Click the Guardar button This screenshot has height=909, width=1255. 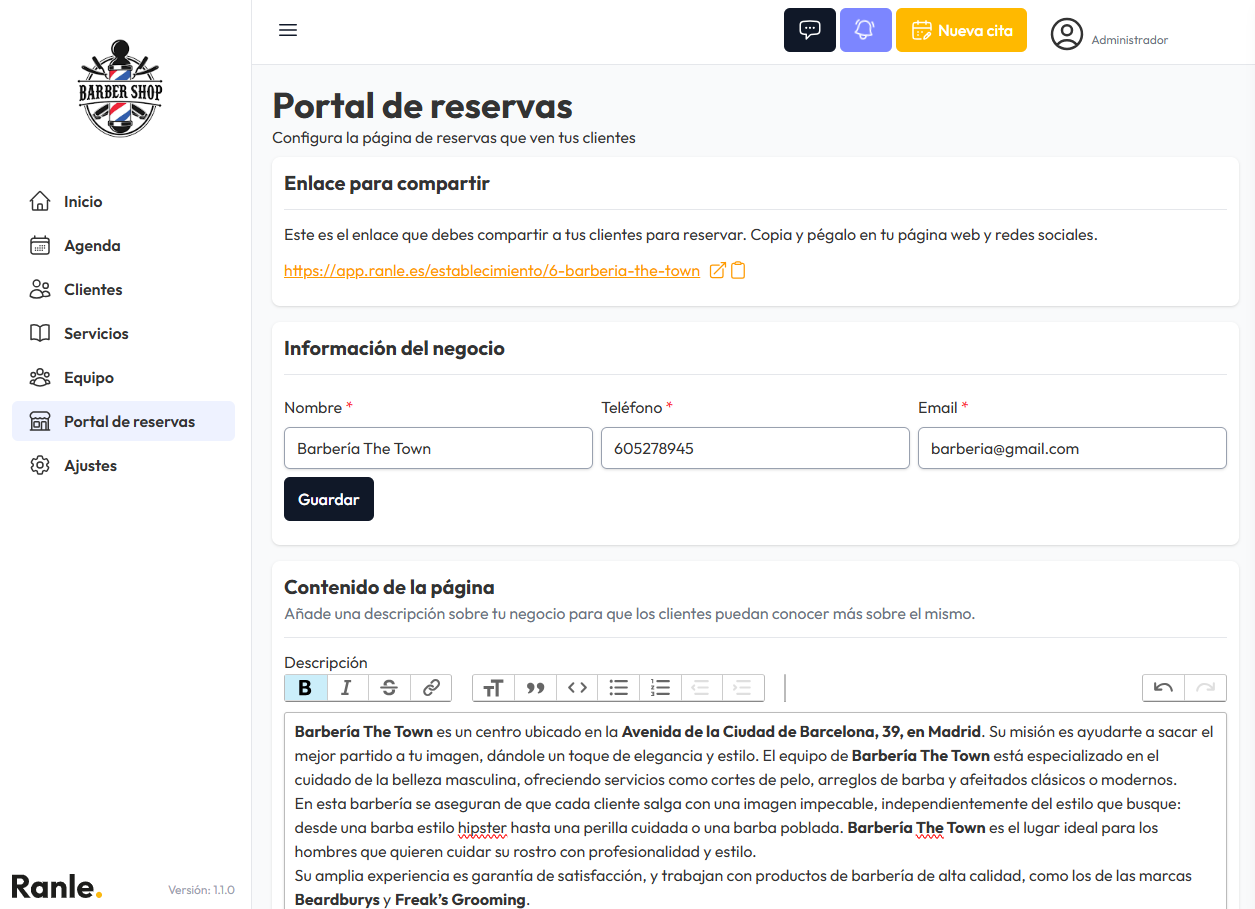pos(328,499)
